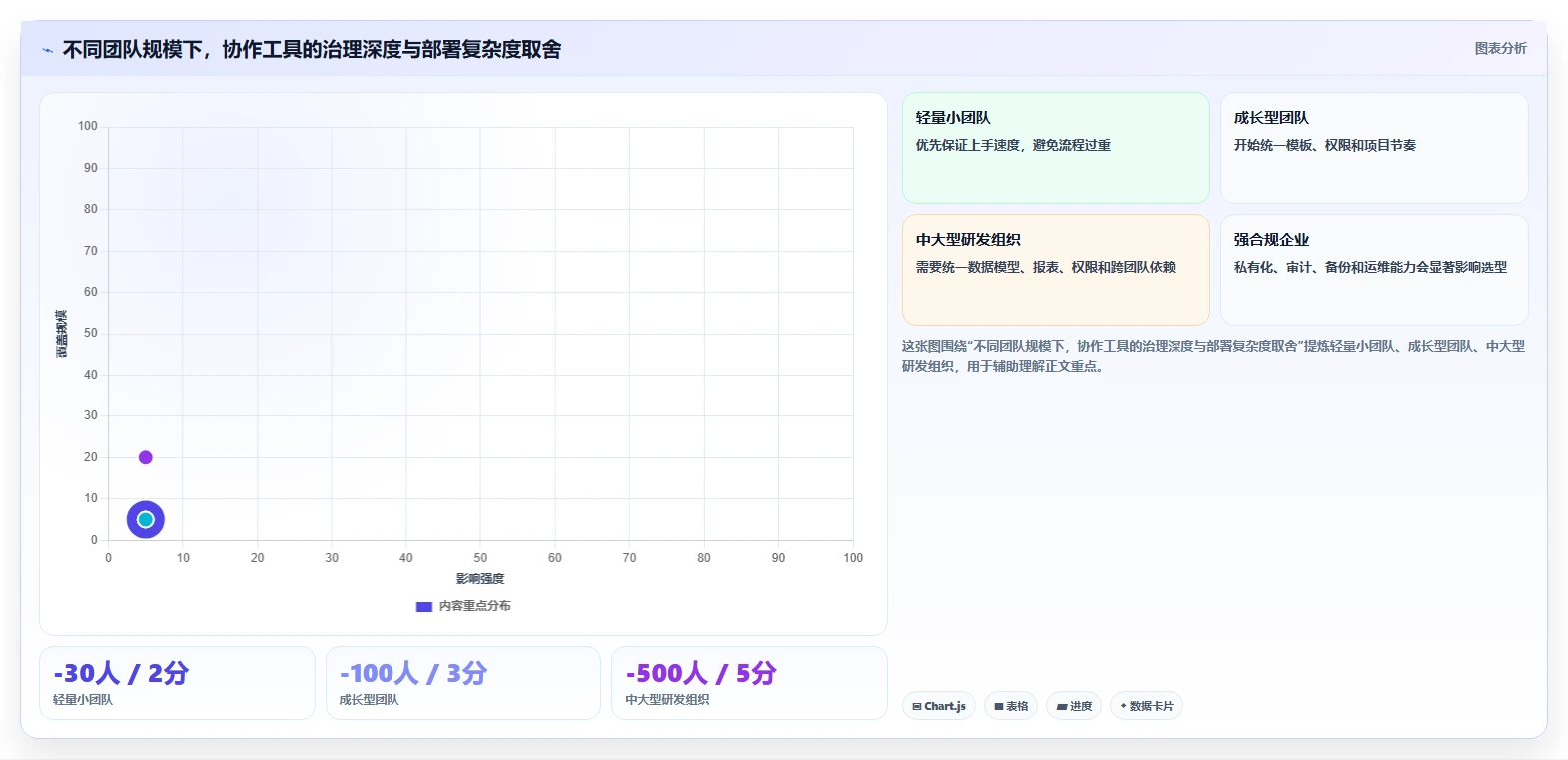The image size is (1568, 760).
Task: Click the lightning icon beside the title
Action: (47, 50)
